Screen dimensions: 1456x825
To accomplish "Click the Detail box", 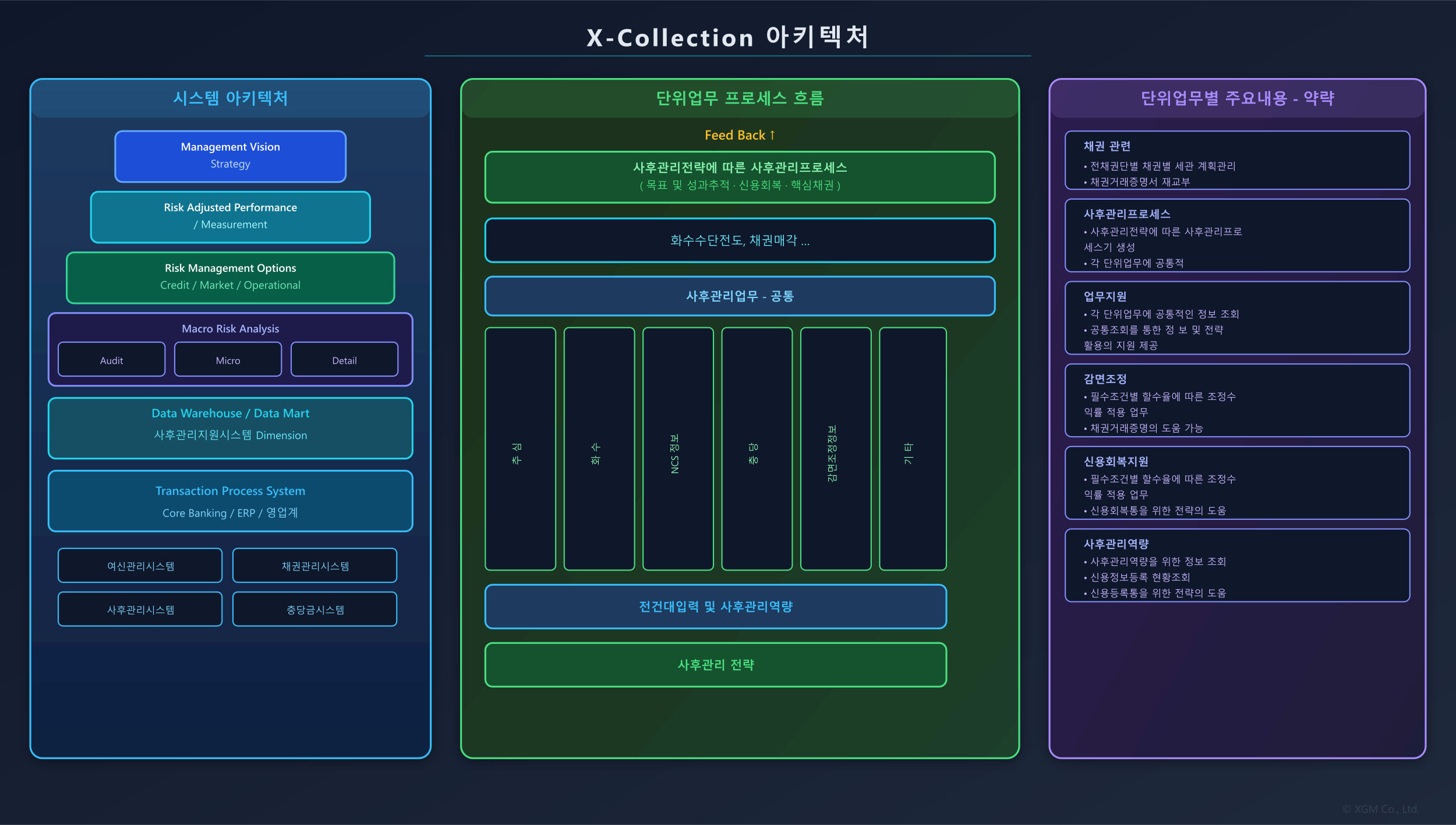I will tap(344, 360).
